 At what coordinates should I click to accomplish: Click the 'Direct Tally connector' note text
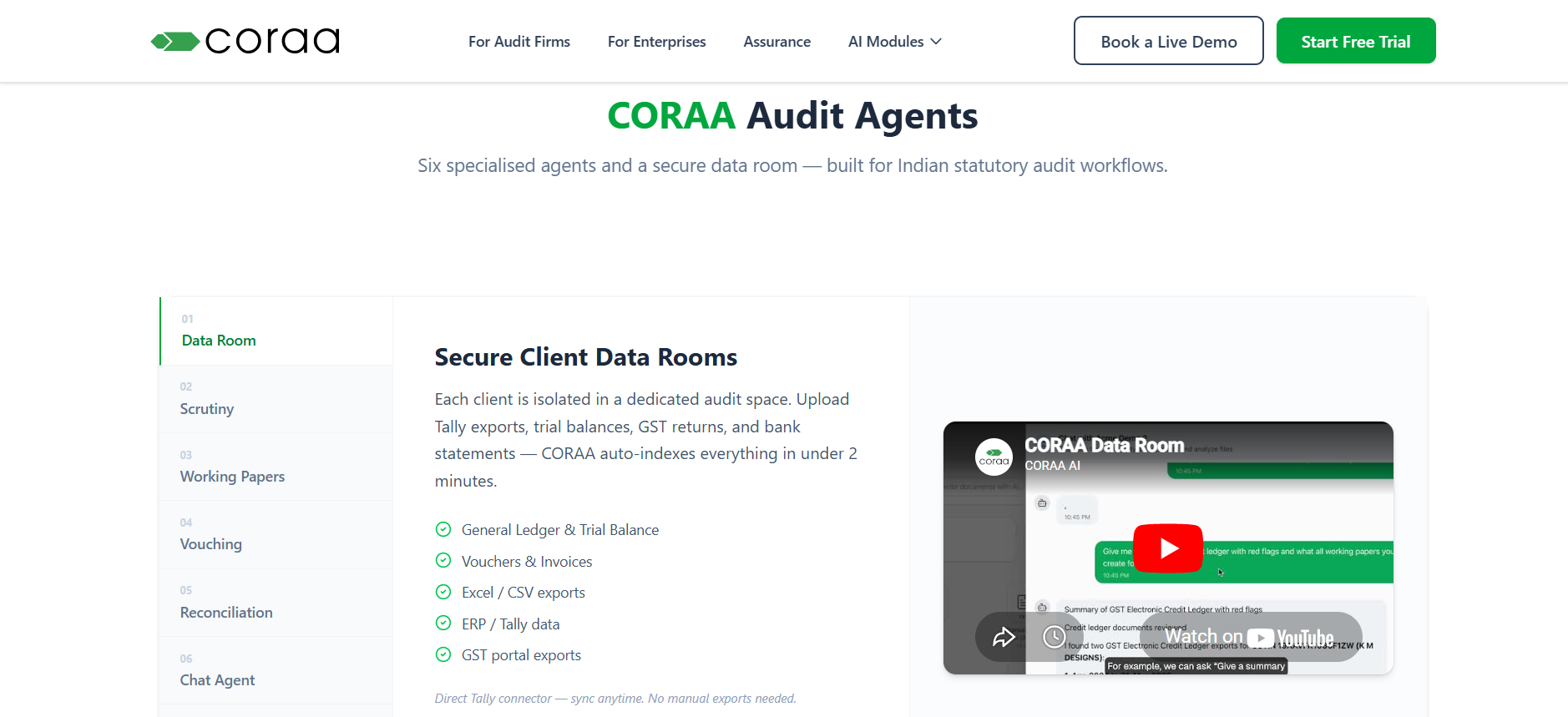pyautogui.click(x=615, y=699)
